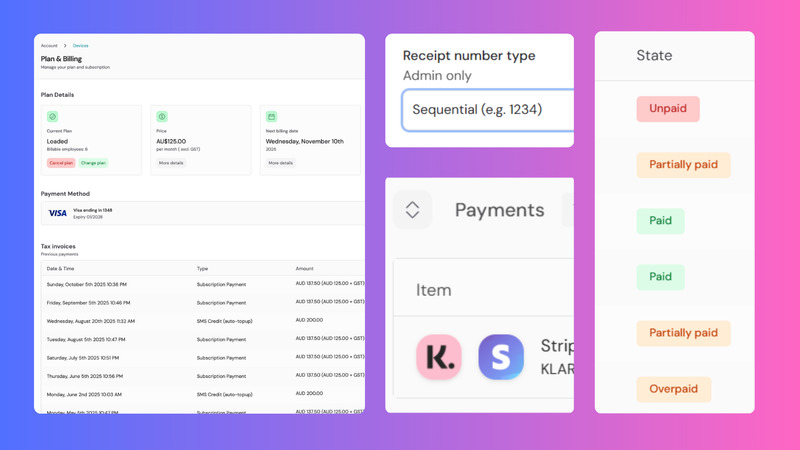The image size is (800, 450).
Task: Open the Receipt number type Sequential dropdown
Action: (x=488, y=110)
